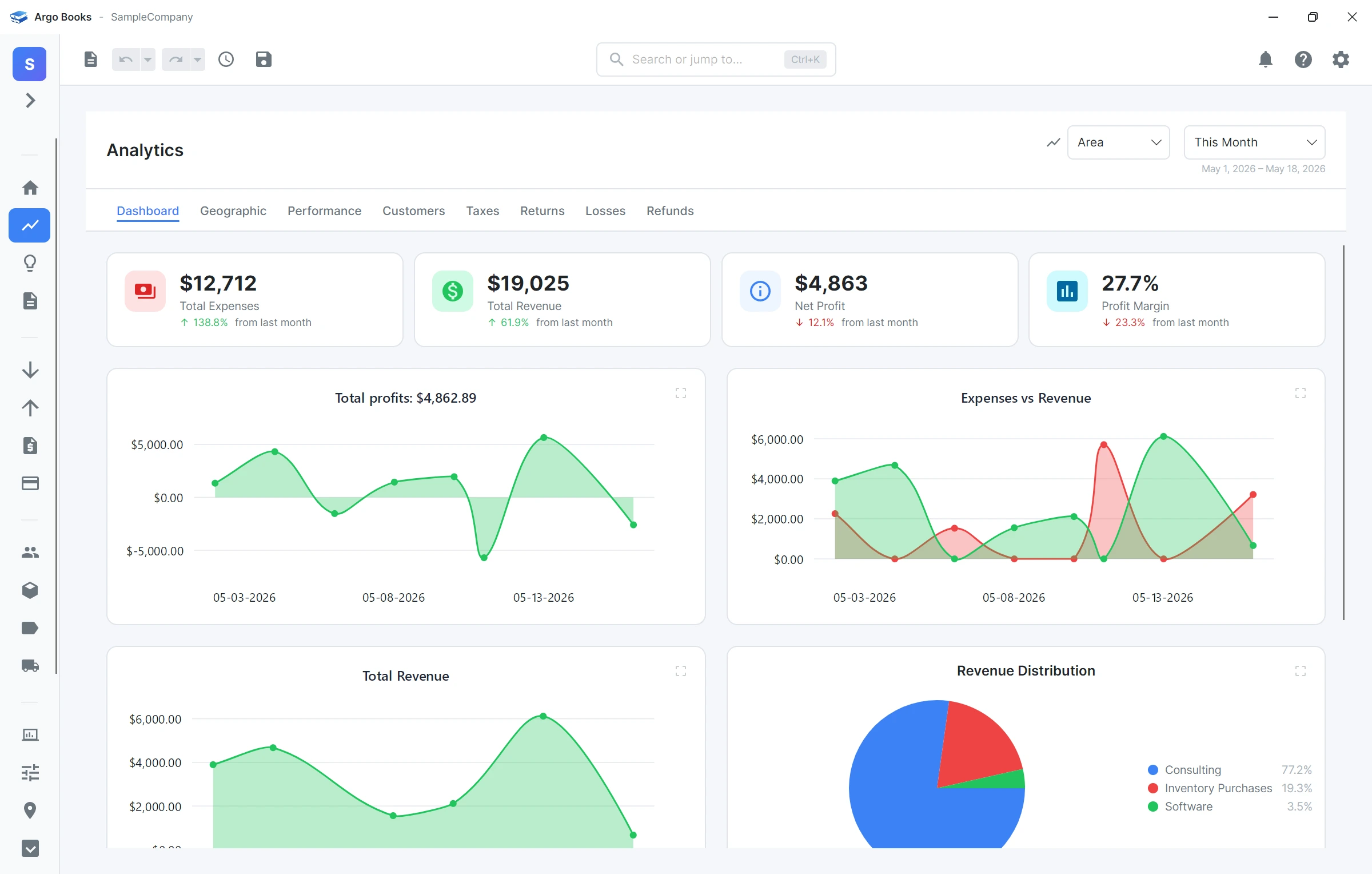Open the tag categories icon
The height and width of the screenshot is (874, 1372).
[x=30, y=628]
